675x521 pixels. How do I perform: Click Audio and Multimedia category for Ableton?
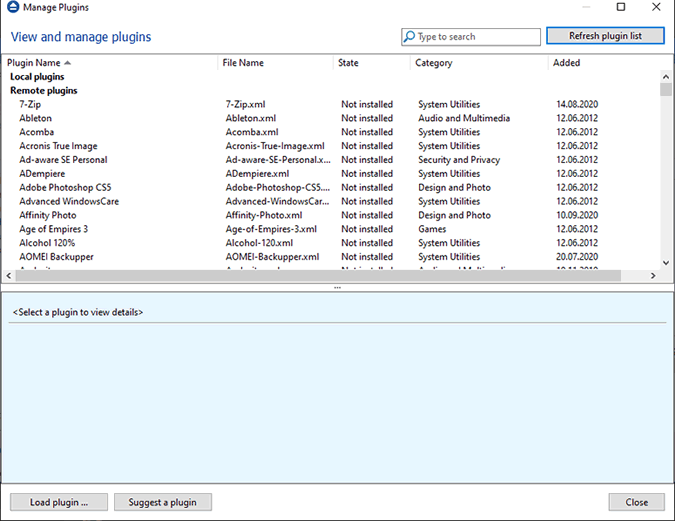464,118
